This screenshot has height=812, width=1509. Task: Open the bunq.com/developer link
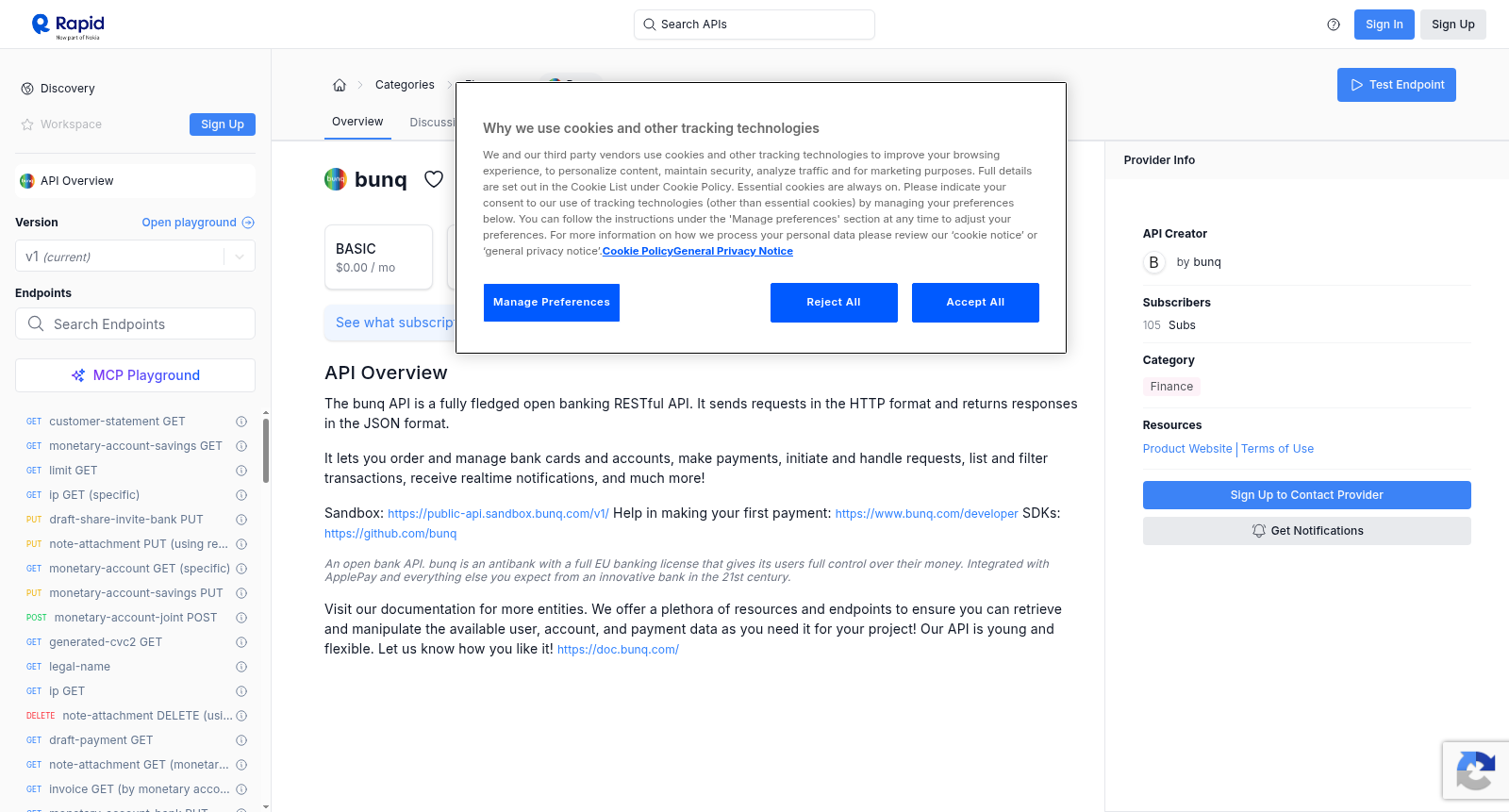(x=927, y=514)
